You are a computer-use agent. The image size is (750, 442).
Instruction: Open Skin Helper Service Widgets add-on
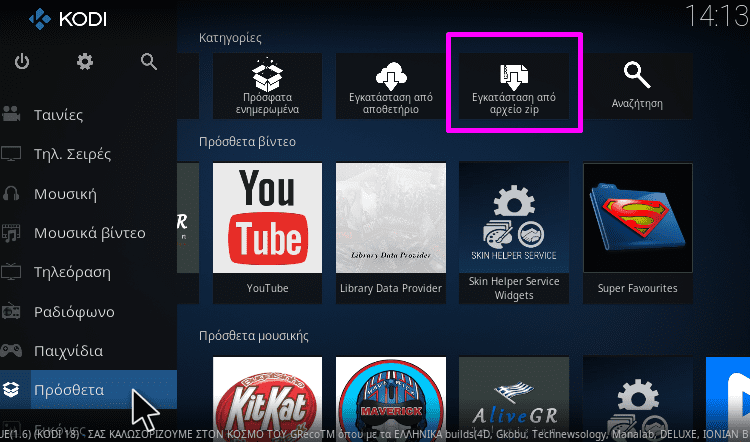(514, 233)
